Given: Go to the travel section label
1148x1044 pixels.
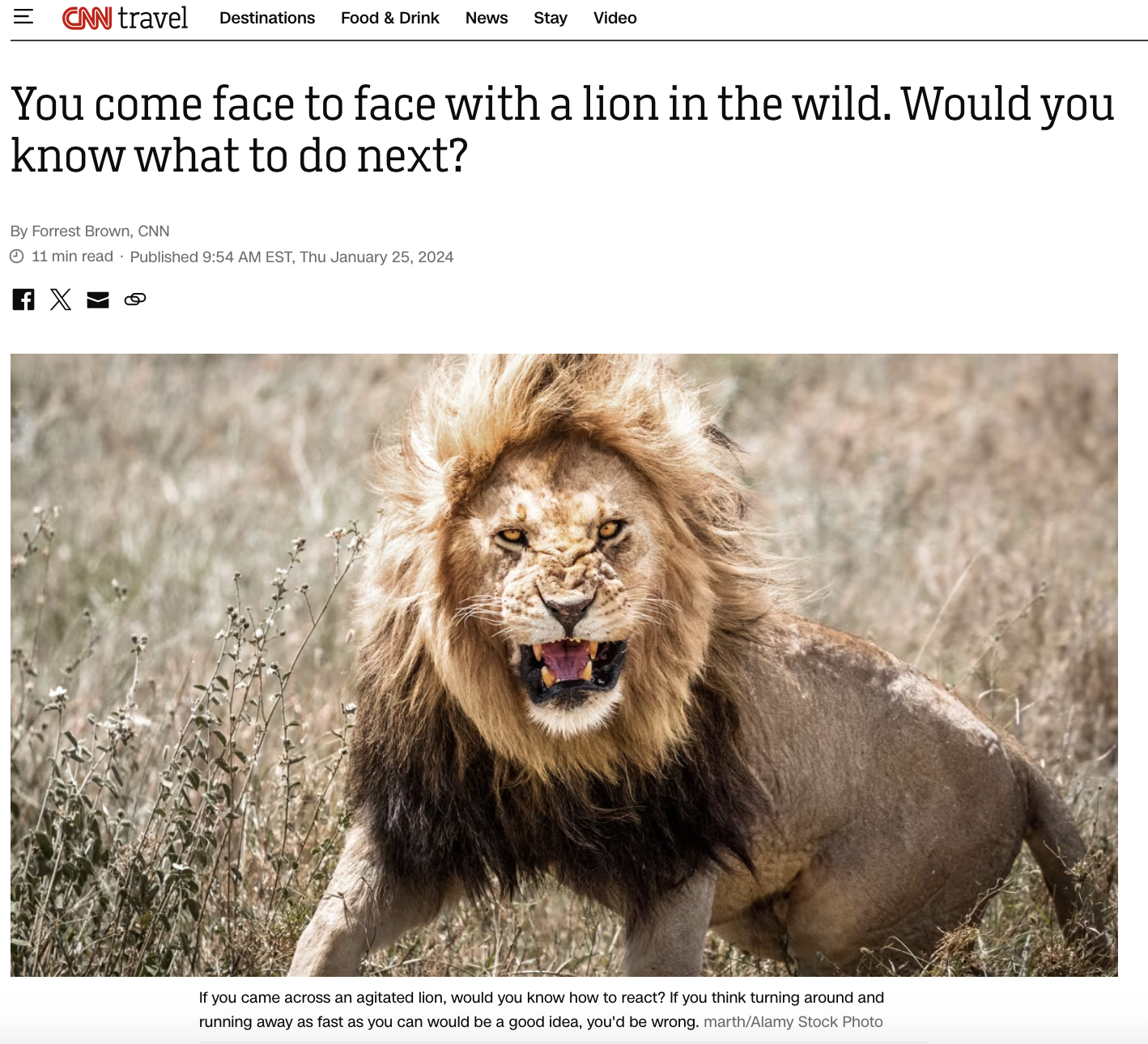Looking at the screenshot, I should [152, 18].
